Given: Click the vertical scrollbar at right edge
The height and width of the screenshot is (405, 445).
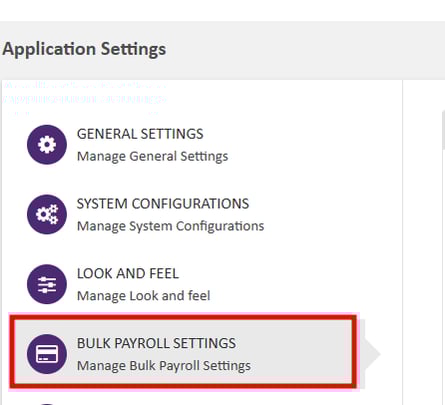Looking at the screenshot, I should (443, 131).
